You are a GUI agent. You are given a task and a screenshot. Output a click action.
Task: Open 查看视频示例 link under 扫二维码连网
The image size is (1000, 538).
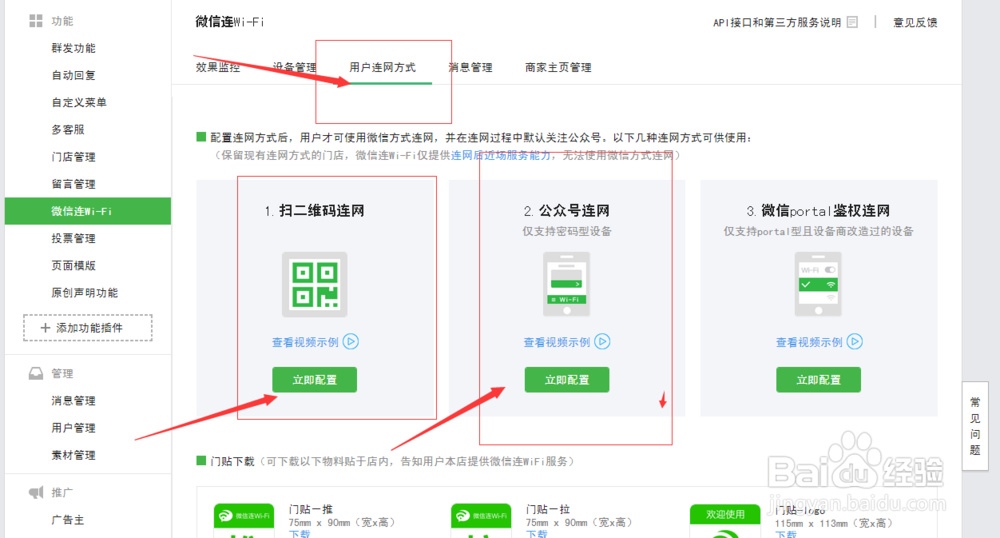click(x=305, y=342)
